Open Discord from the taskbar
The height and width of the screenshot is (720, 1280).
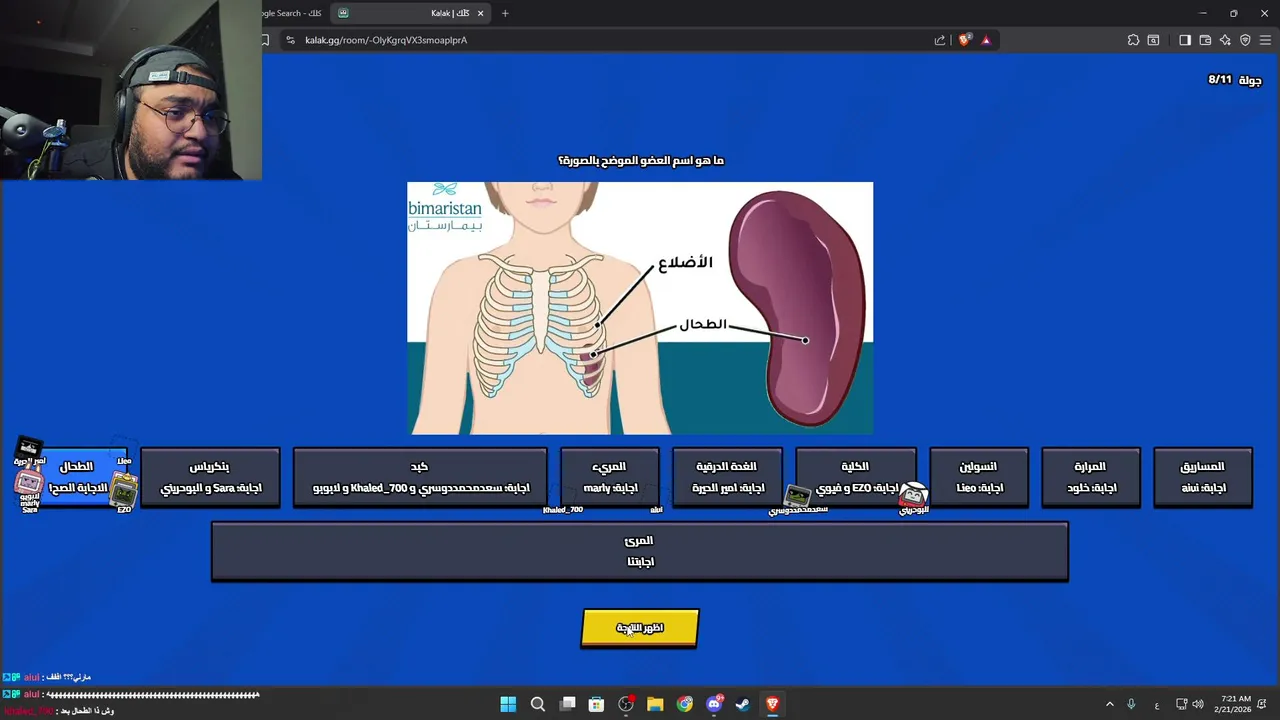[714, 704]
